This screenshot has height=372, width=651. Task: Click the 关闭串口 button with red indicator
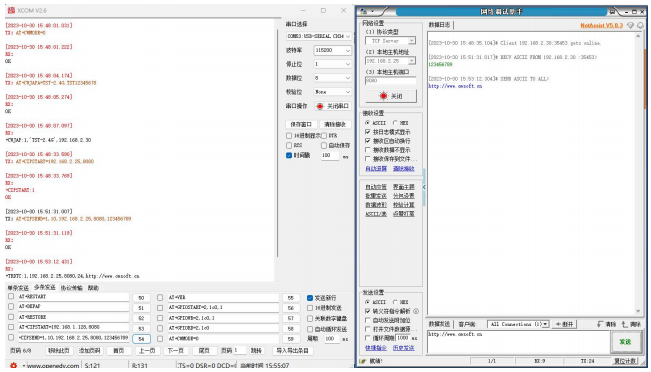[x=333, y=106]
